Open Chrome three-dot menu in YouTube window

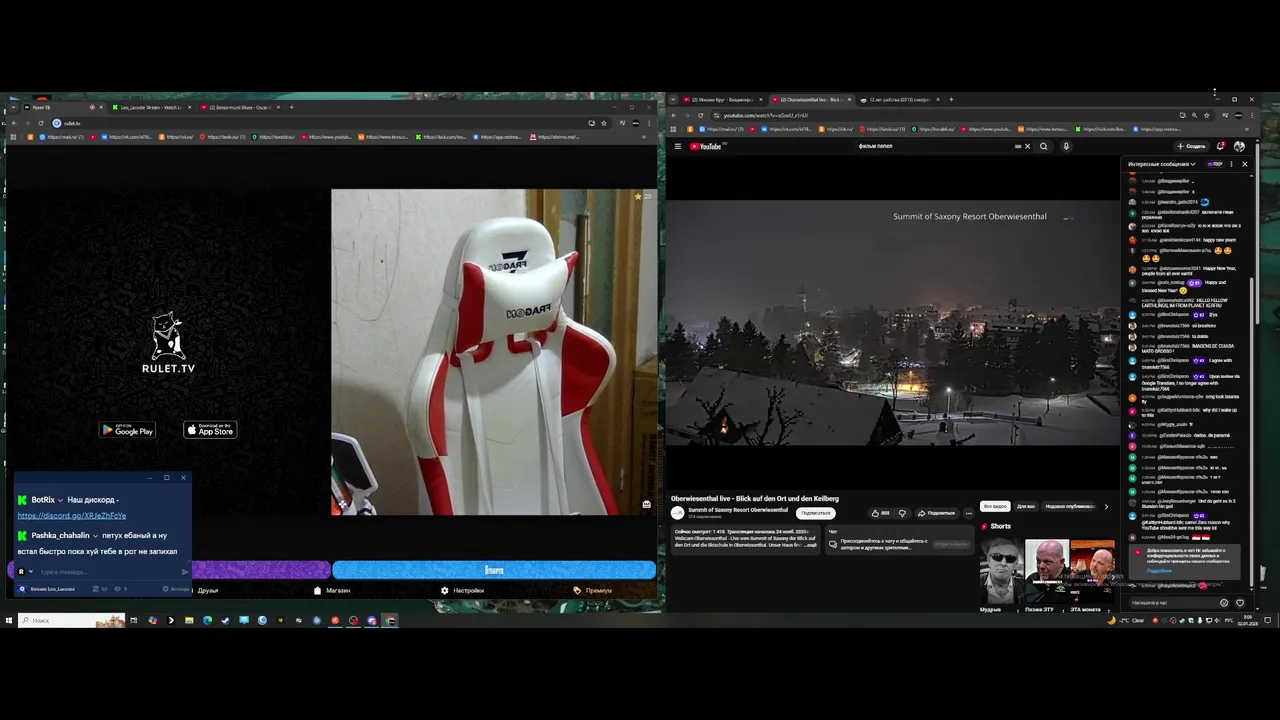(1251, 115)
